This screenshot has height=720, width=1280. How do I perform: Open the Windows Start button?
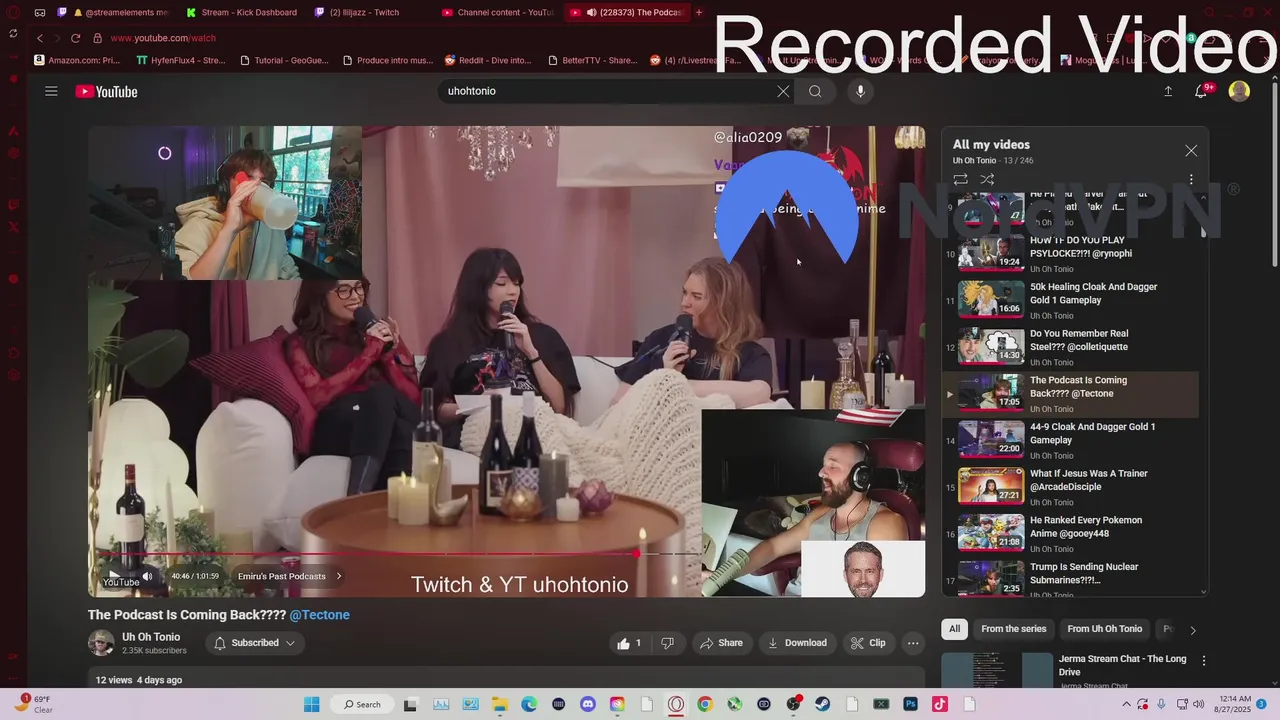point(311,704)
